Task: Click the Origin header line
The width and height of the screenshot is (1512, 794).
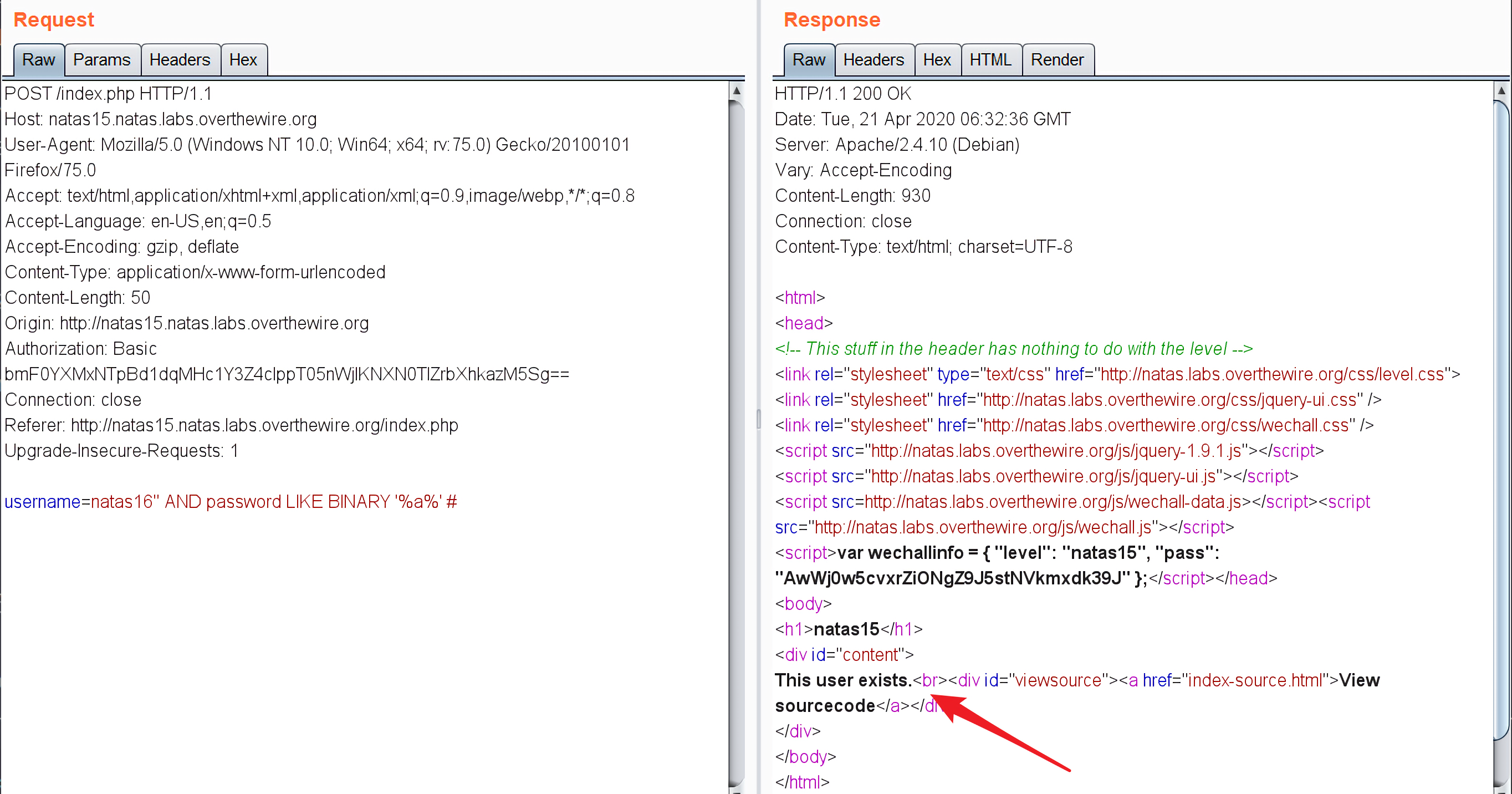Action: tap(187, 323)
